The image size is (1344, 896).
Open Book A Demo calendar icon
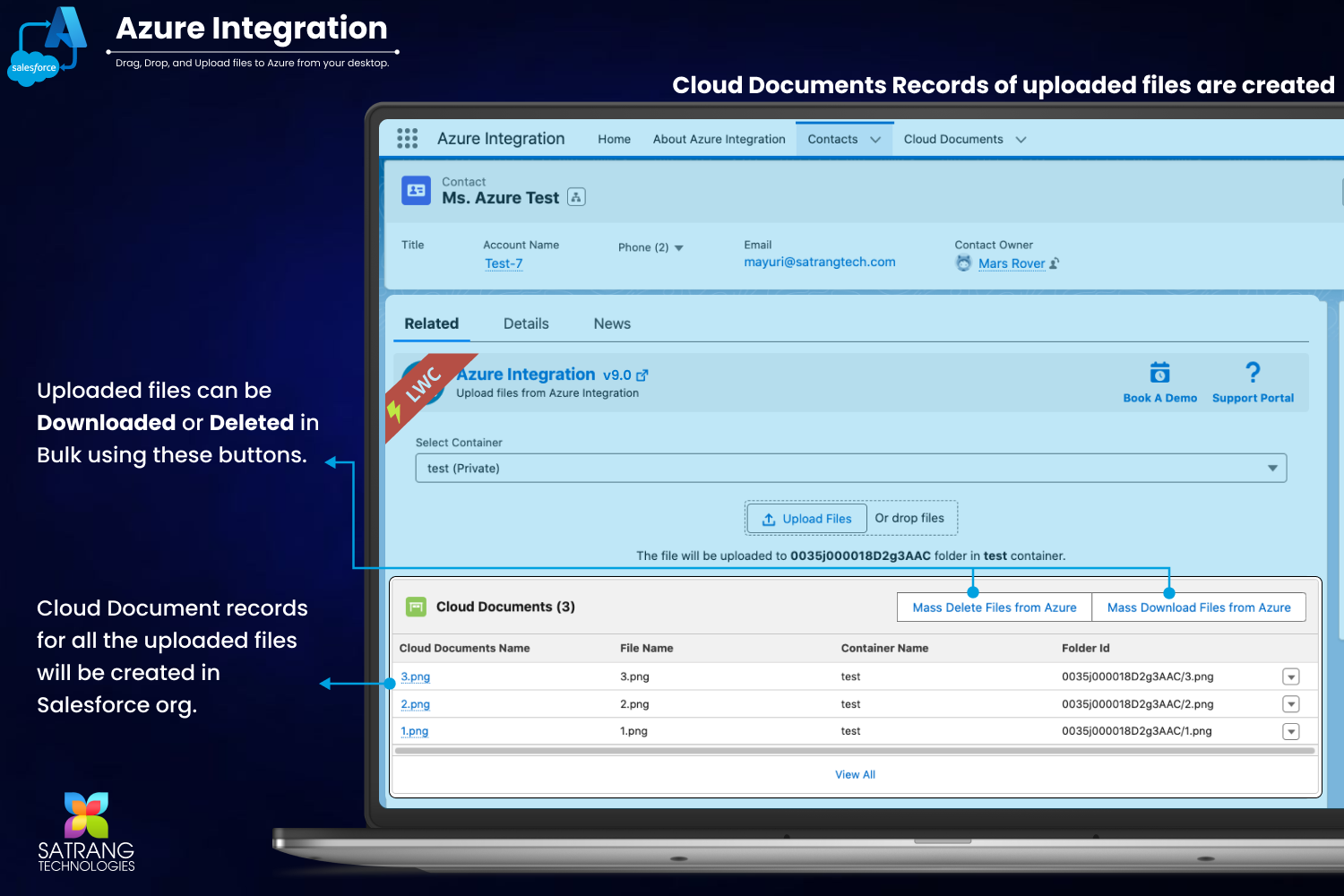pos(1159,372)
